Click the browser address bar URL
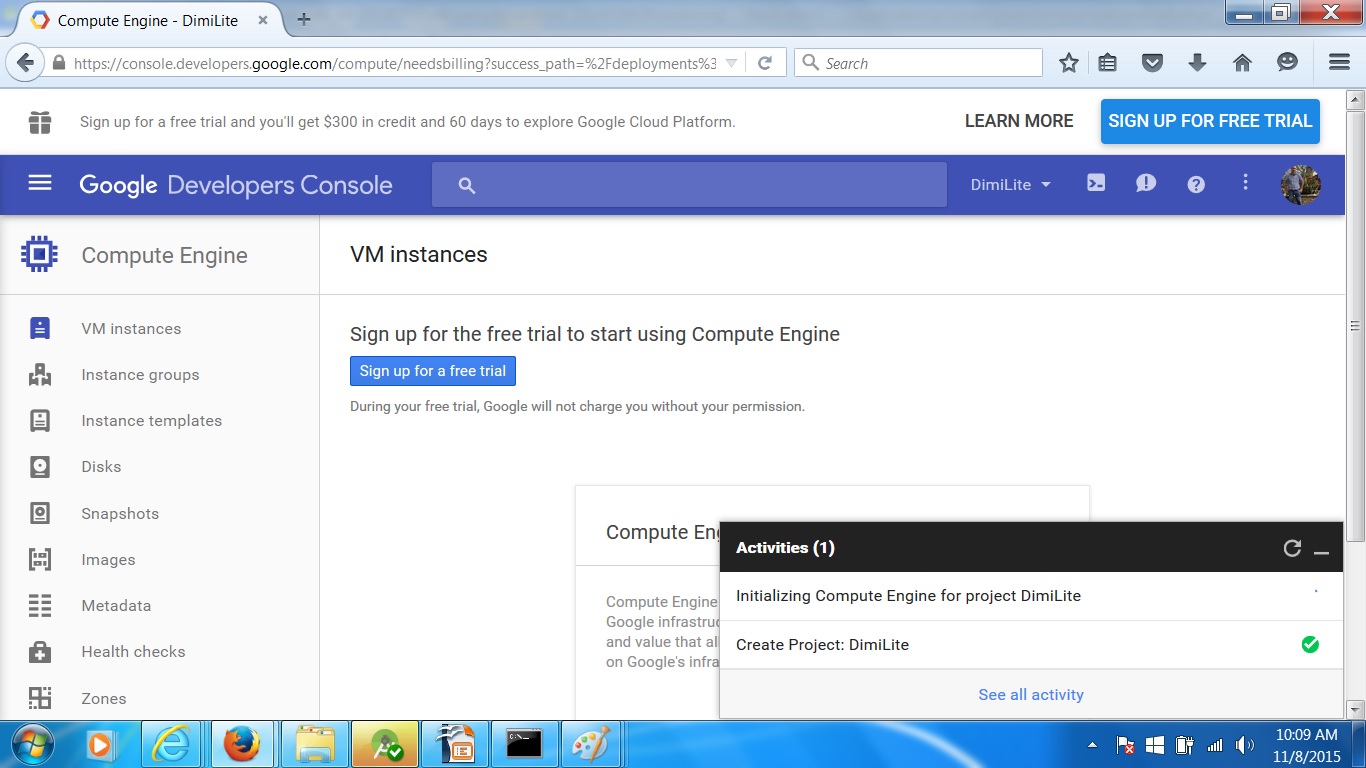 (x=395, y=63)
